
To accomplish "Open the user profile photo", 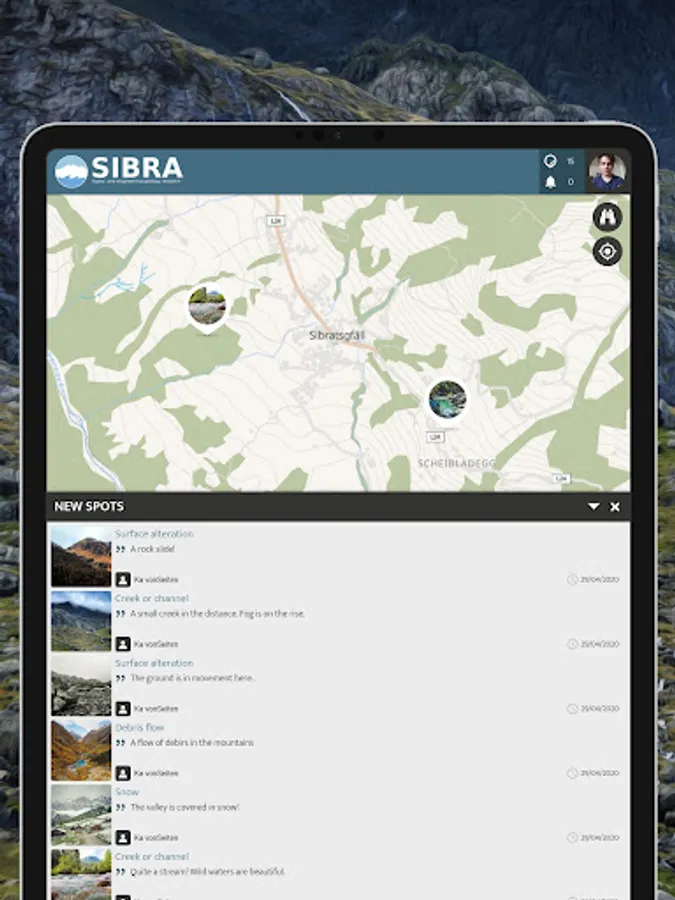I will [x=607, y=171].
